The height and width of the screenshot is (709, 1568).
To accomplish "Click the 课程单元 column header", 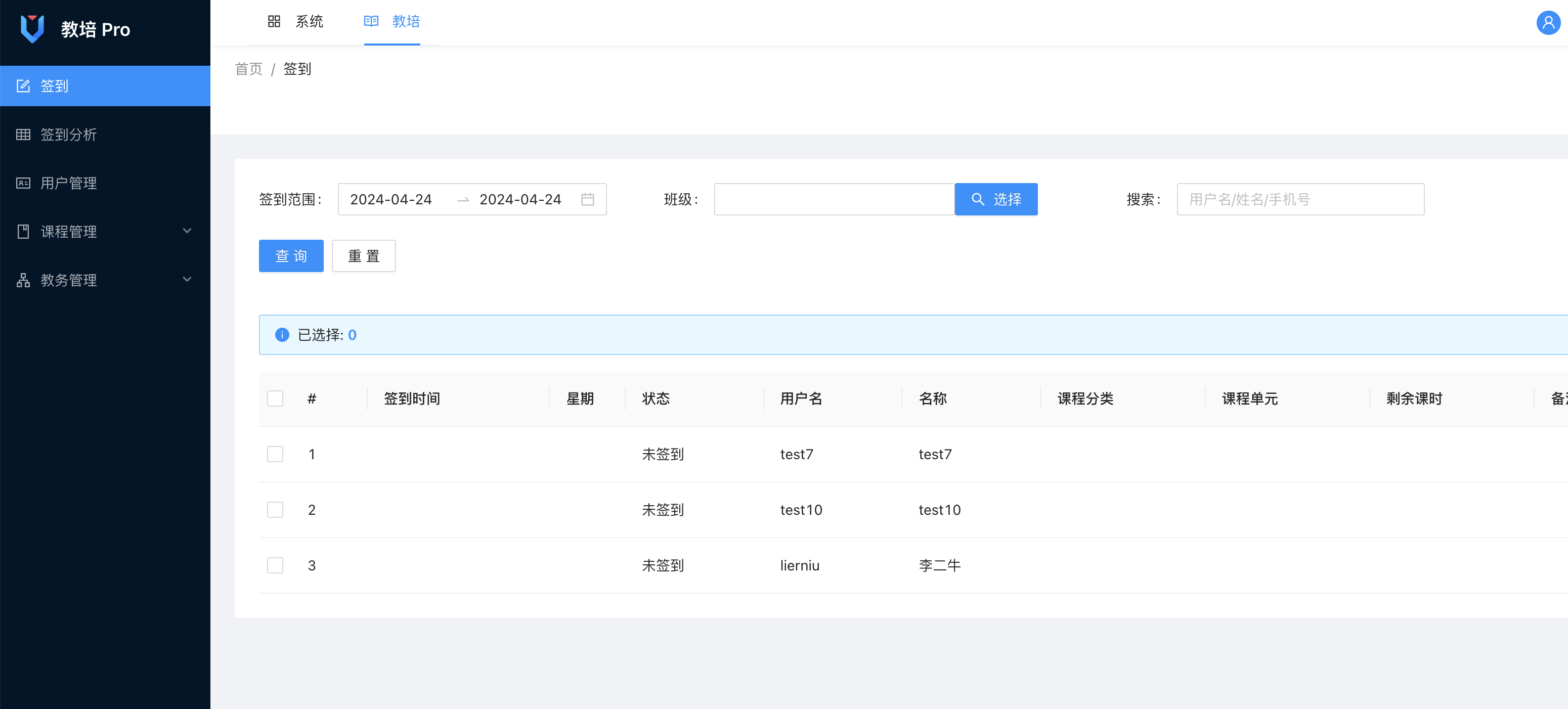I will [1250, 398].
